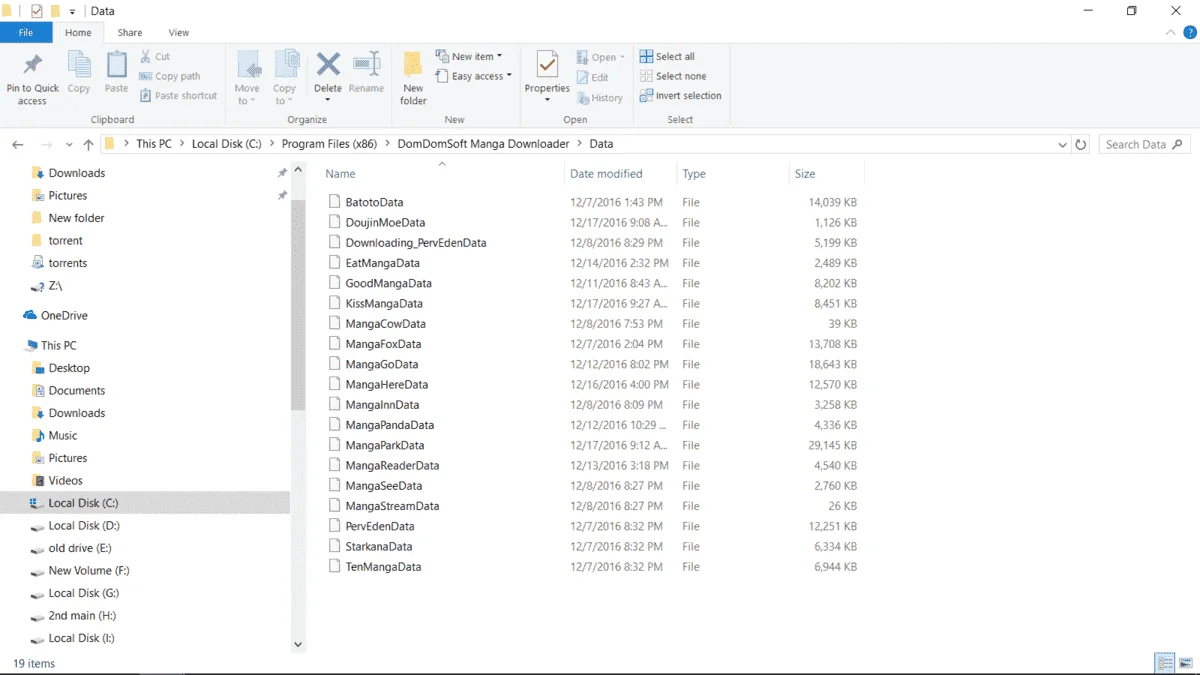
Task: Open the New item dropdown
Action: pyautogui.click(x=469, y=56)
